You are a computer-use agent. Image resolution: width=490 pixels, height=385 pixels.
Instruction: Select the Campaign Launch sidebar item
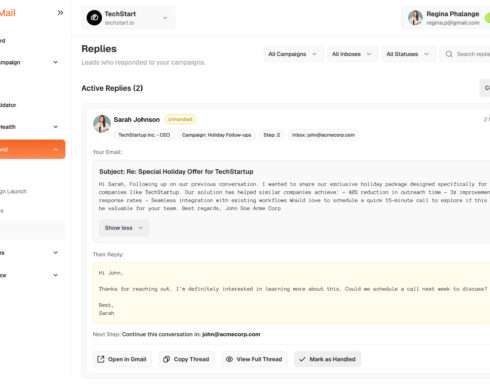[x=13, y=191]
